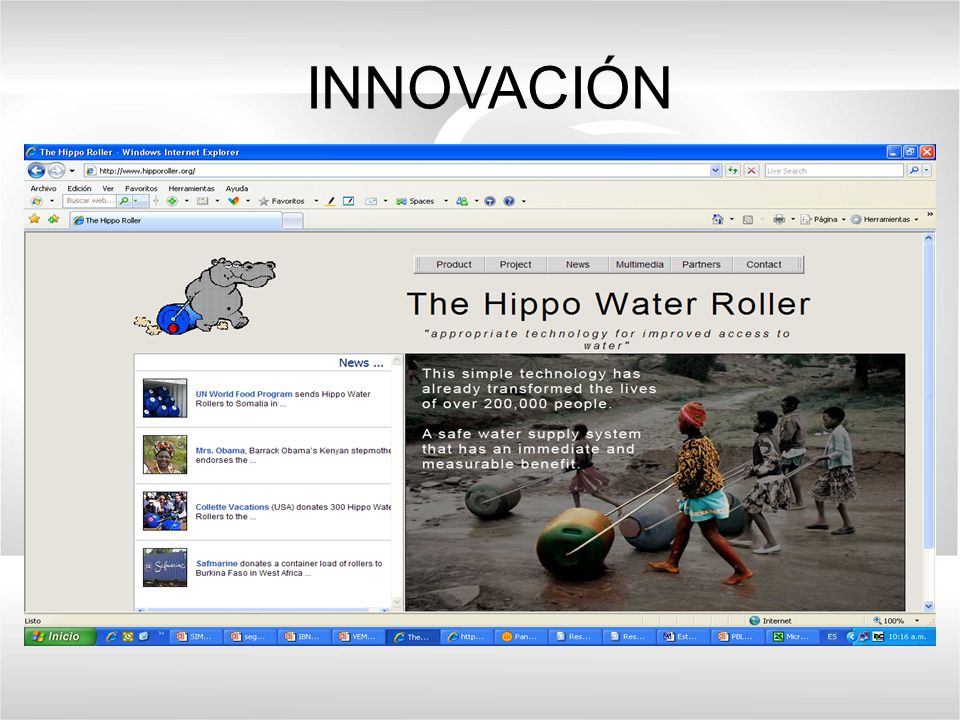Viewport: 960px width, 720px height.
Task: Click the Windows Live toolbar logo icon
Action: (x=37, y=201)
